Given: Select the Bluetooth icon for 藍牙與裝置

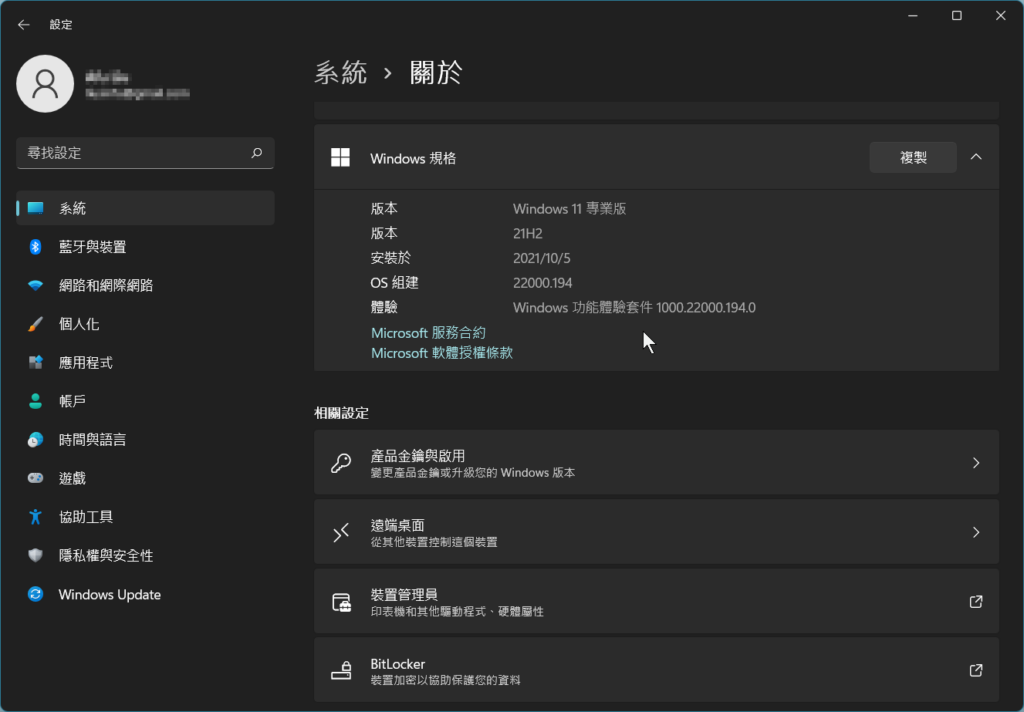Looking at the screenshot, I should coord(35,246).
